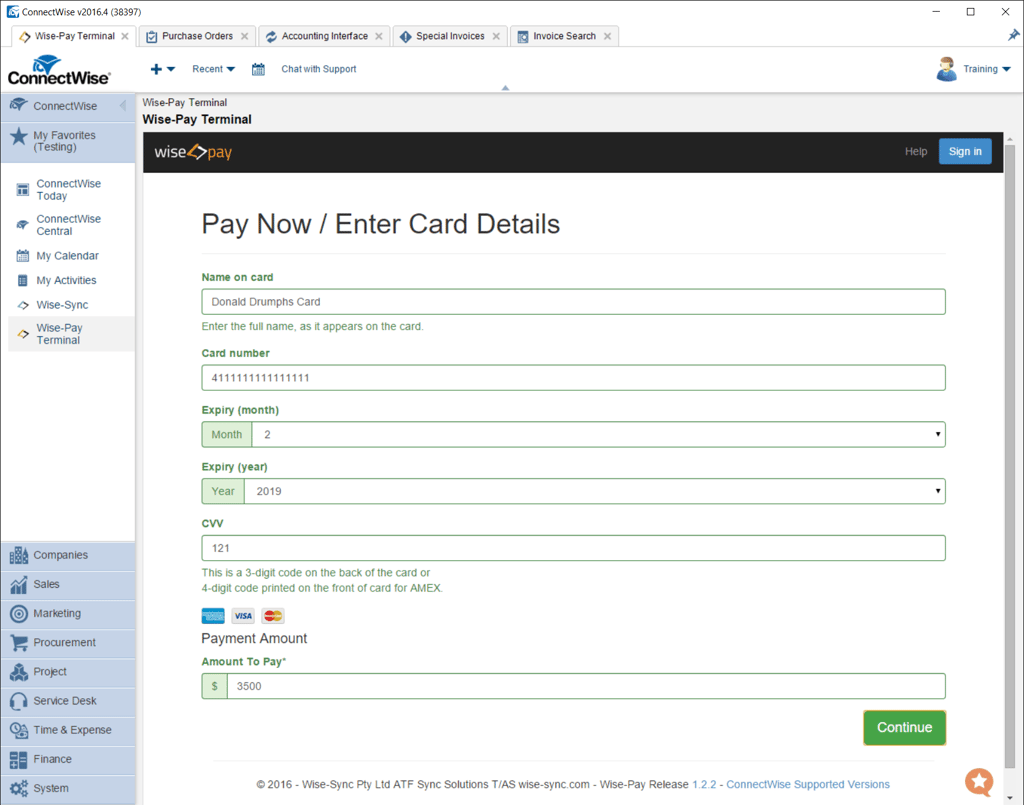This screenshot has width=1024, height=805.
Task: Open the Service Desk module
Action: (x=68, y=701)
